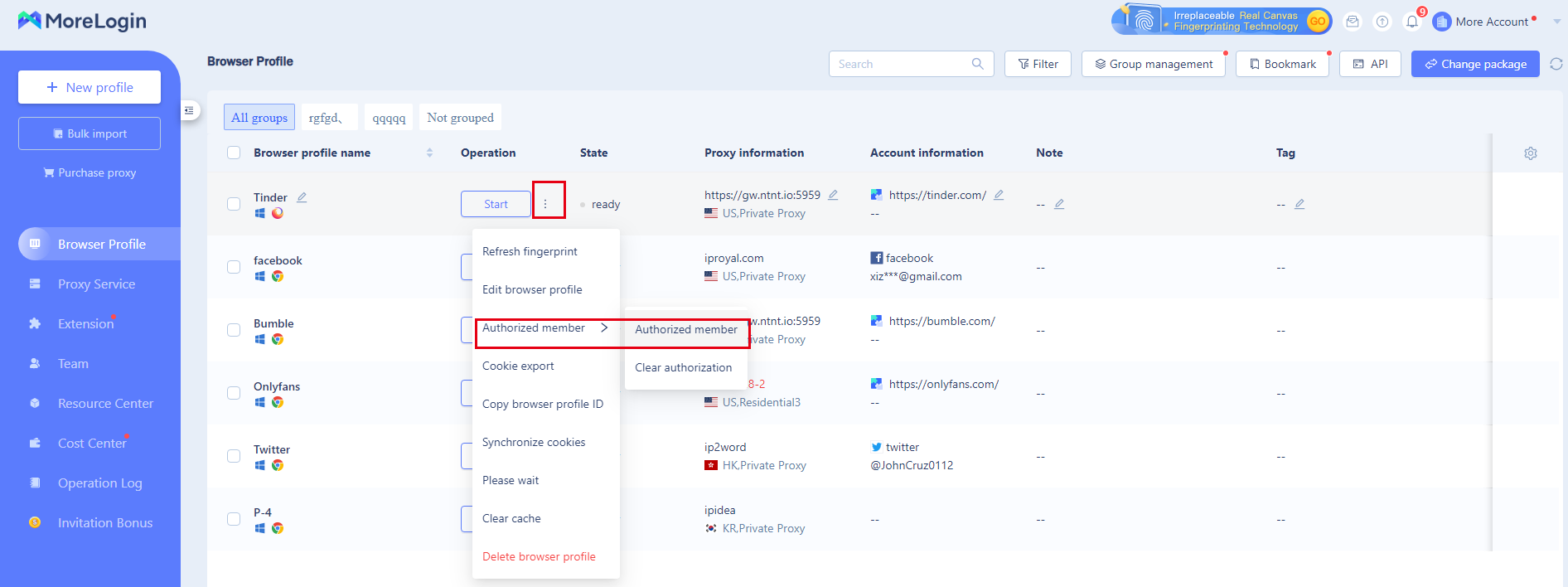
Task: Click the More Account avatar icon
Action: [1442, 22]
